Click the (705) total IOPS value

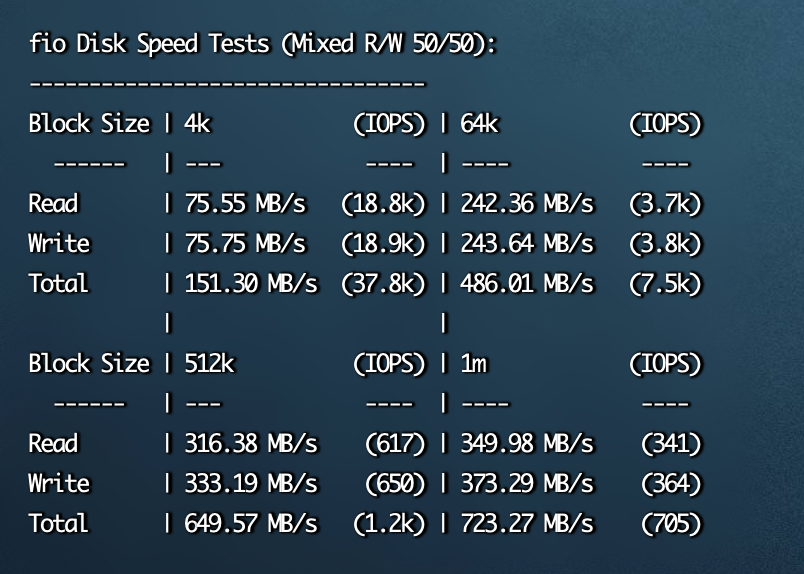point(671,524)
